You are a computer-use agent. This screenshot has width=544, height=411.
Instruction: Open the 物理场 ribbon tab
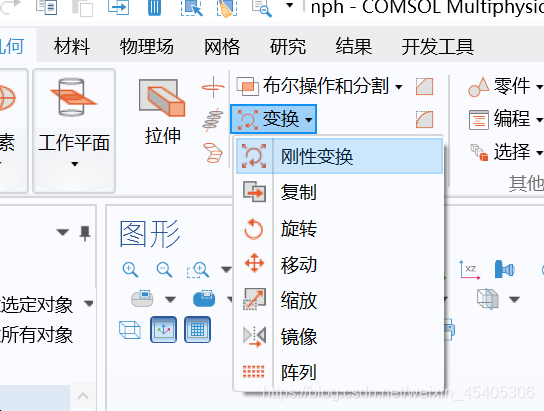pyautogui.click(x=146, y=46)
